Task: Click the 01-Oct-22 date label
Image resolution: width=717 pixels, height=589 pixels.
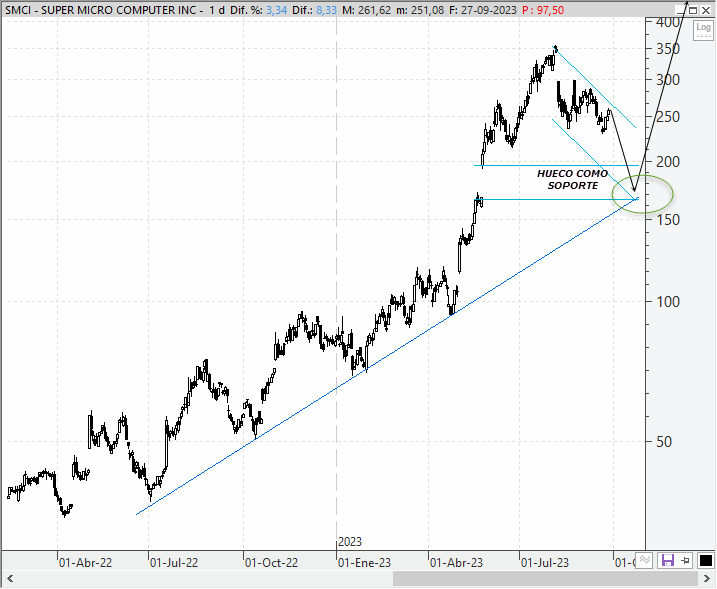Action: [271, 562]
